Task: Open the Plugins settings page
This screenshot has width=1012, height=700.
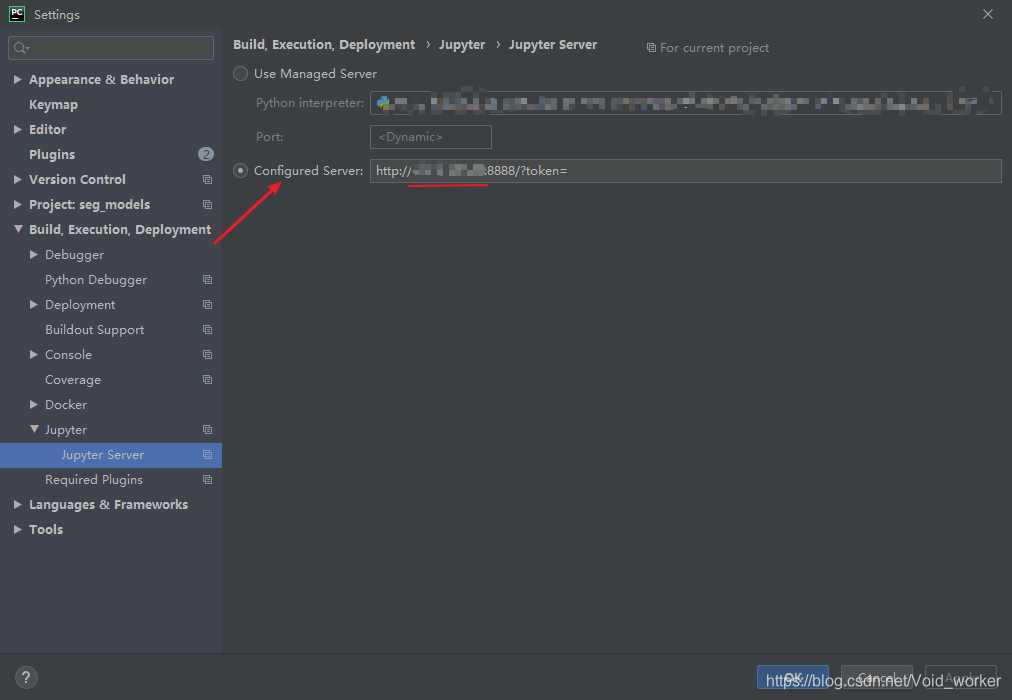Action: point(52,155)
